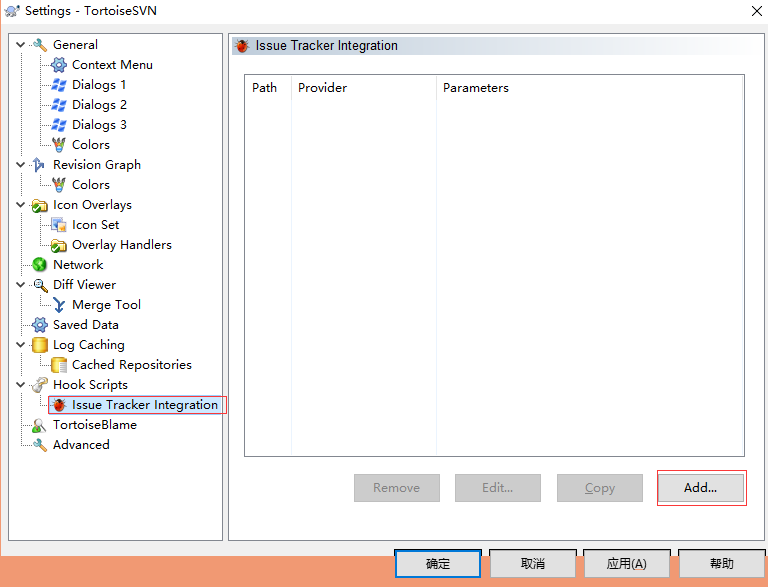
Task: Select Cached Repositories in the tree
Action: pos(132,365)
